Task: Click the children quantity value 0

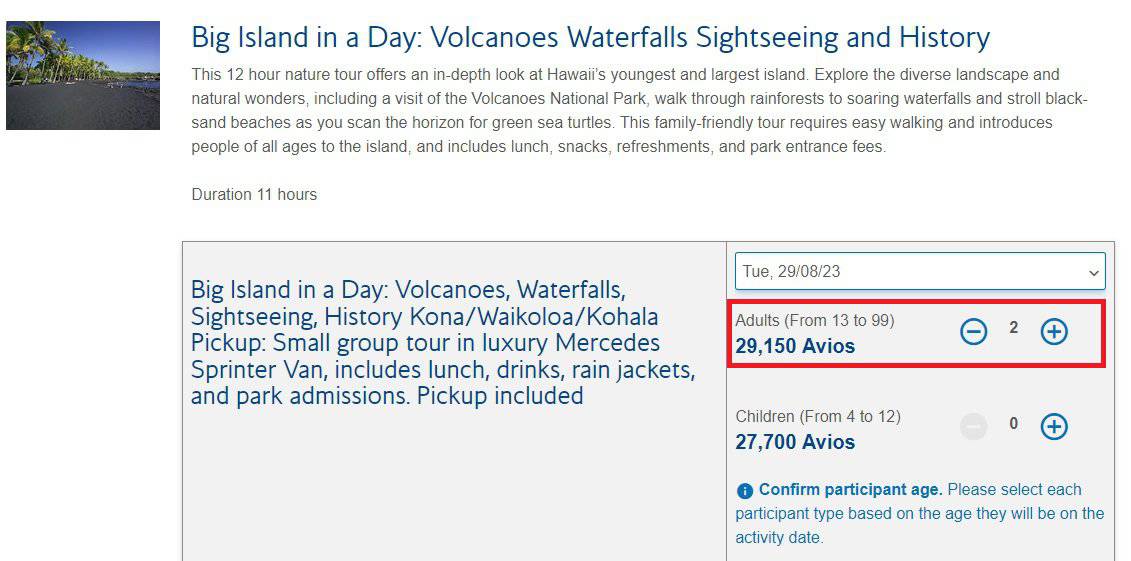Action: pyautogui.click(x=1013, y=424)
